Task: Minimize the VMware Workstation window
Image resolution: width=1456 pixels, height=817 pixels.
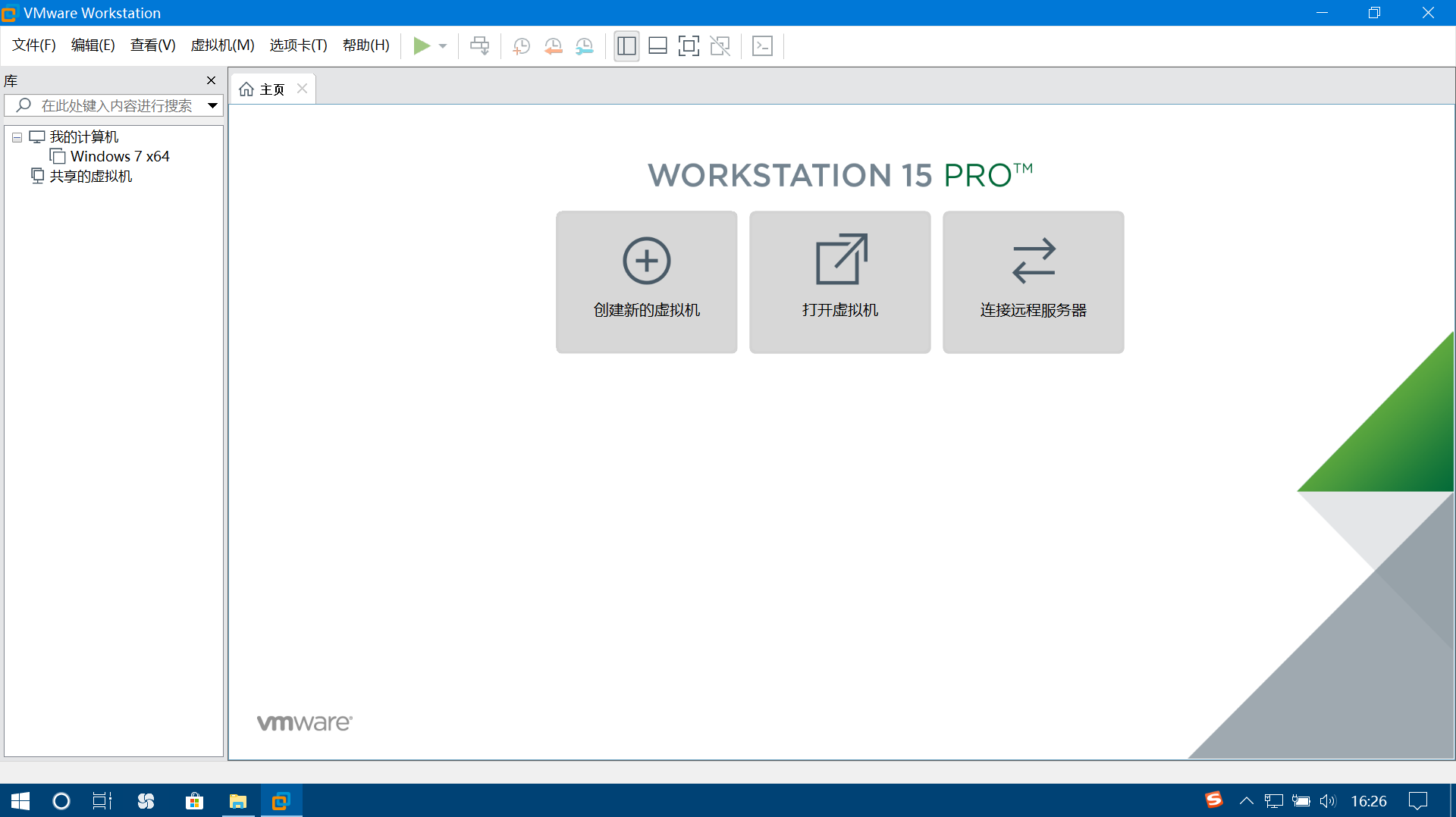Action: [1322, 13]
